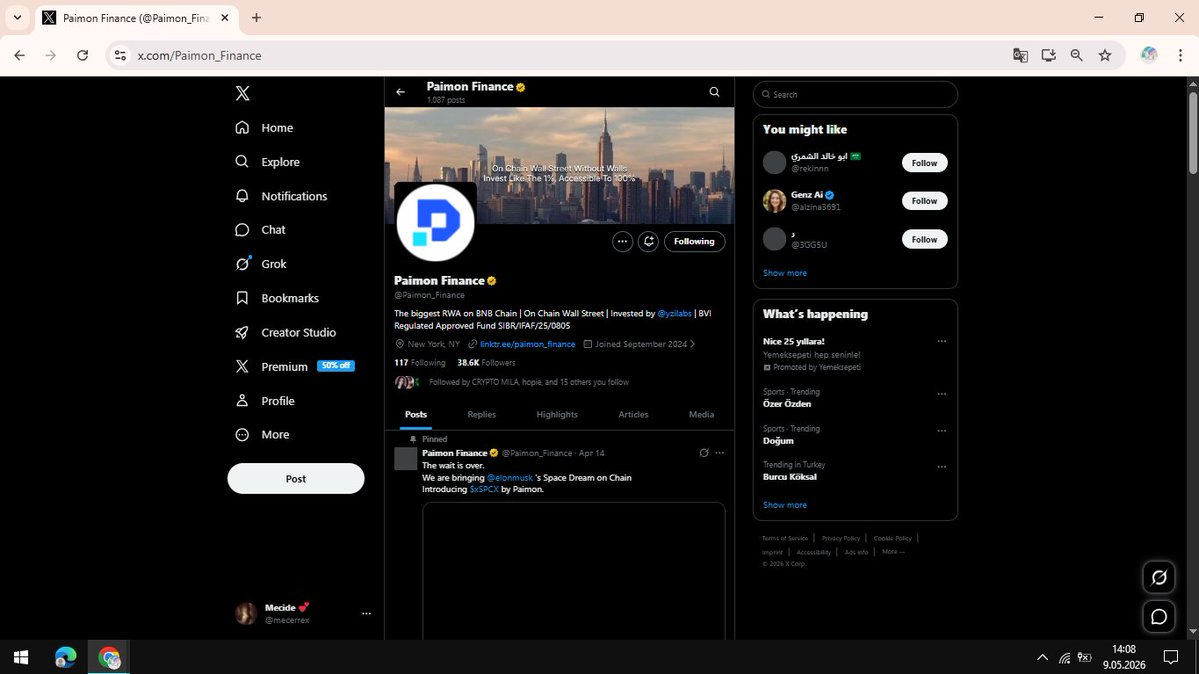Search Paimon Finance's posts with the magnifier icon
This screenshot has width=1199, height=674.
pyautogui.click(x=714, y=92)
